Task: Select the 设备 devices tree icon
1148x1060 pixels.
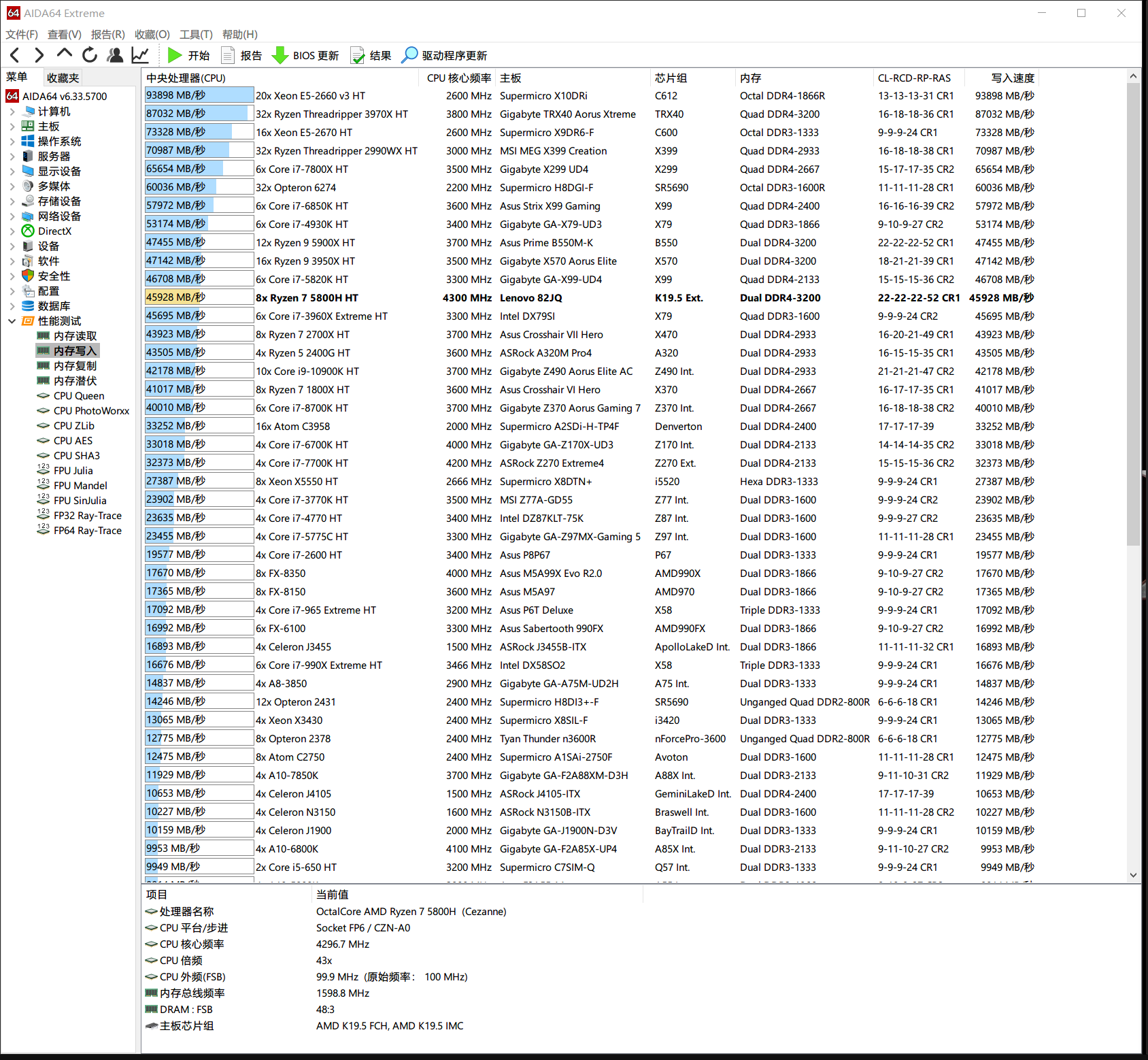Action: (x=28, y=246)
